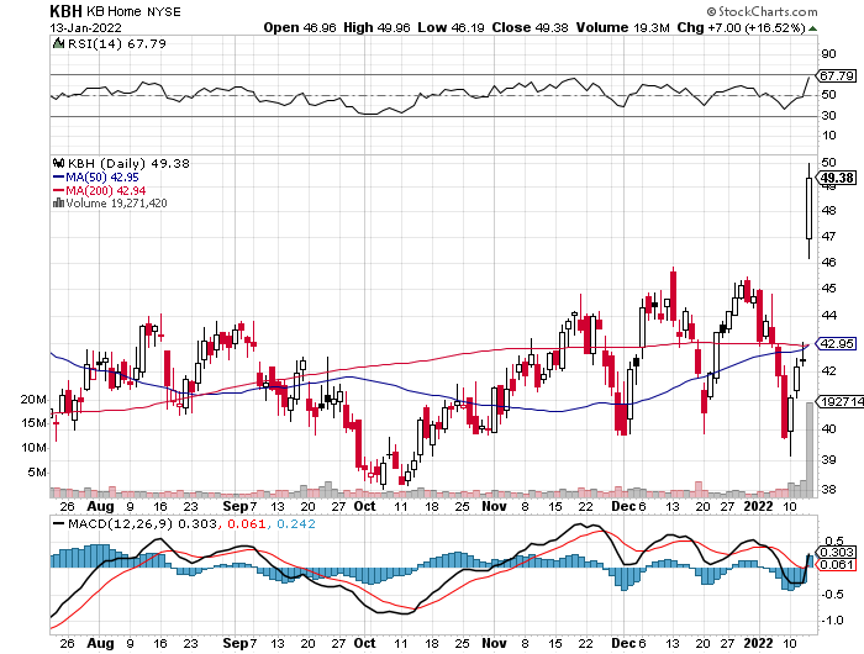Viewport: 864px width, 654px height.
Task: Click the 13-Jan-2022 date label
Action: pyautogui.click(x=86, y=28)
